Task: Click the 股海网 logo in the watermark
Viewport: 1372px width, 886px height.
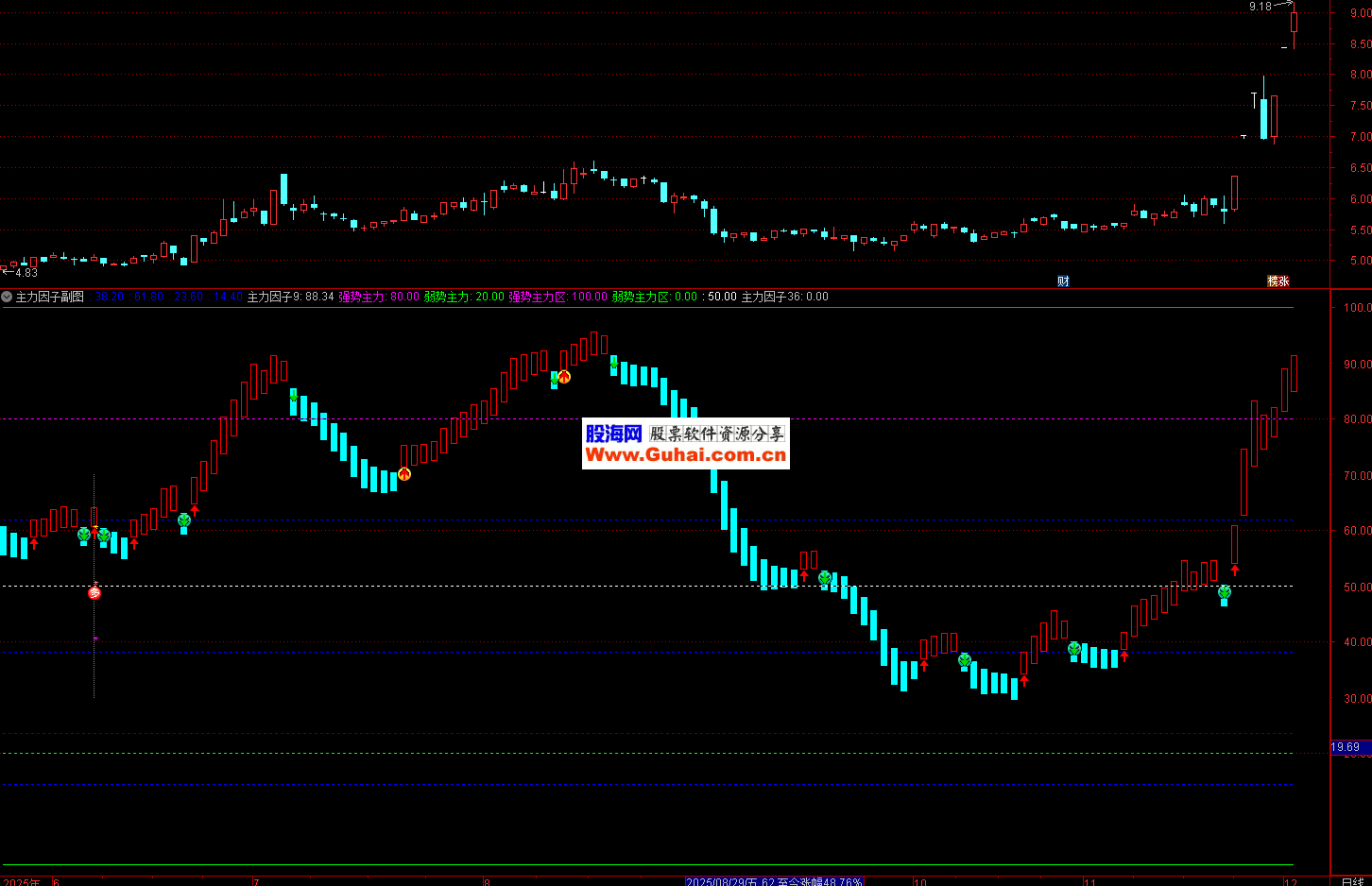Action: click(613, 434)
